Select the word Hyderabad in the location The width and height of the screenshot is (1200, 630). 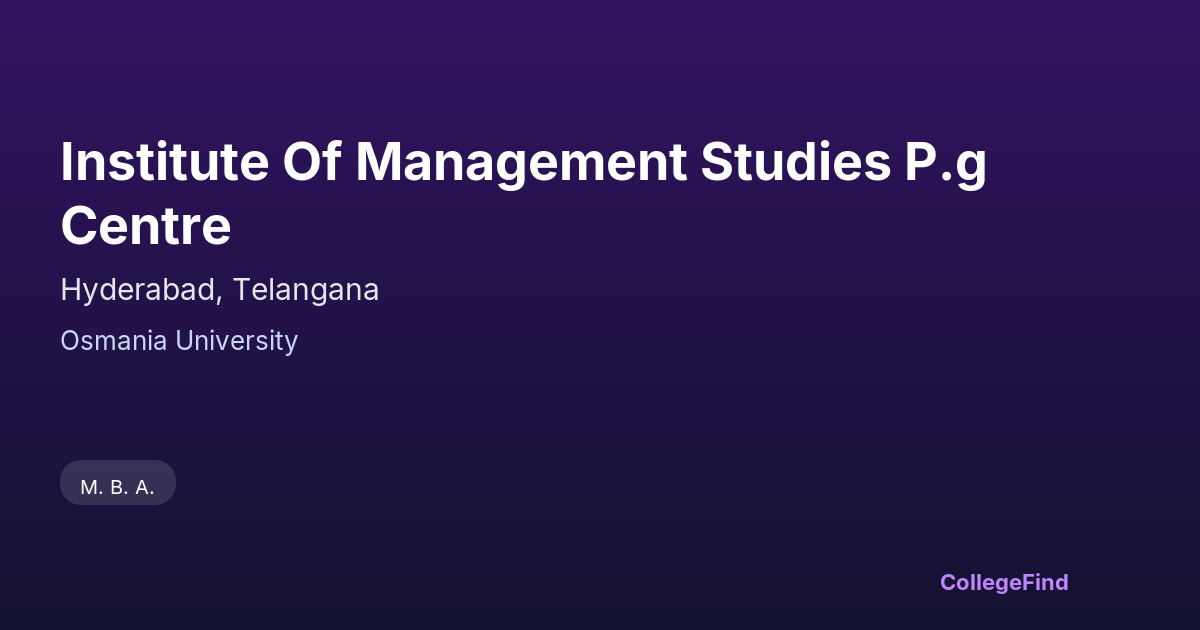[140, 290]
